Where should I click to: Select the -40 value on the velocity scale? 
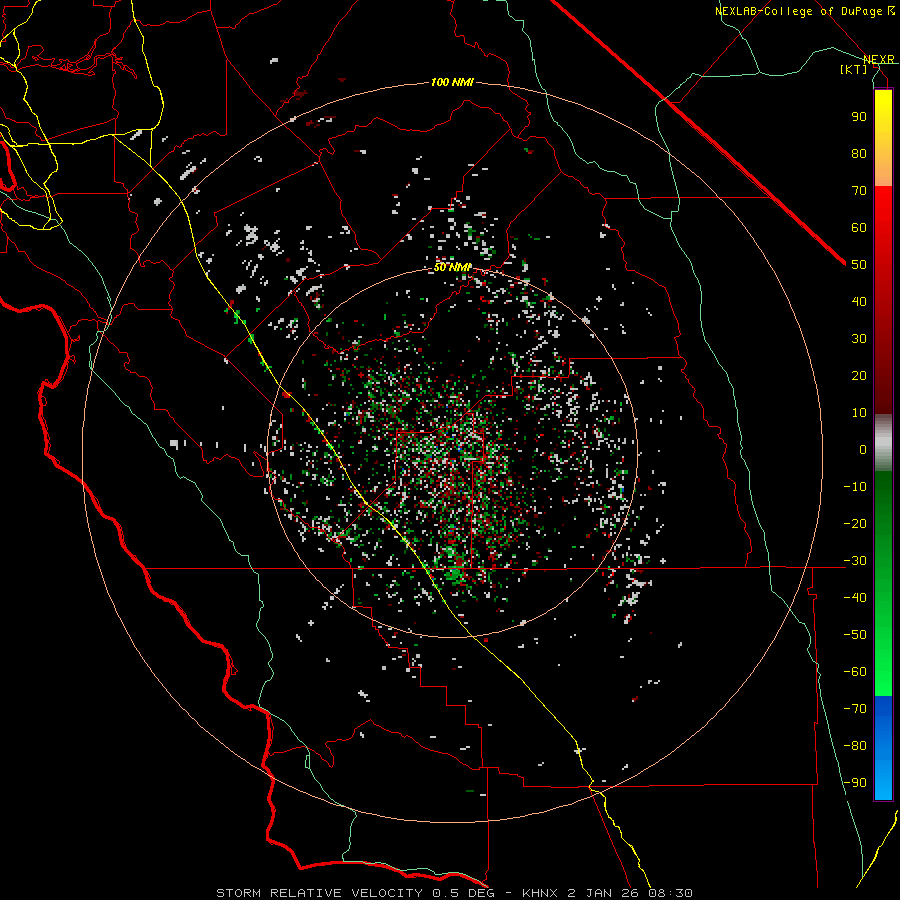[x=855, y=598]
